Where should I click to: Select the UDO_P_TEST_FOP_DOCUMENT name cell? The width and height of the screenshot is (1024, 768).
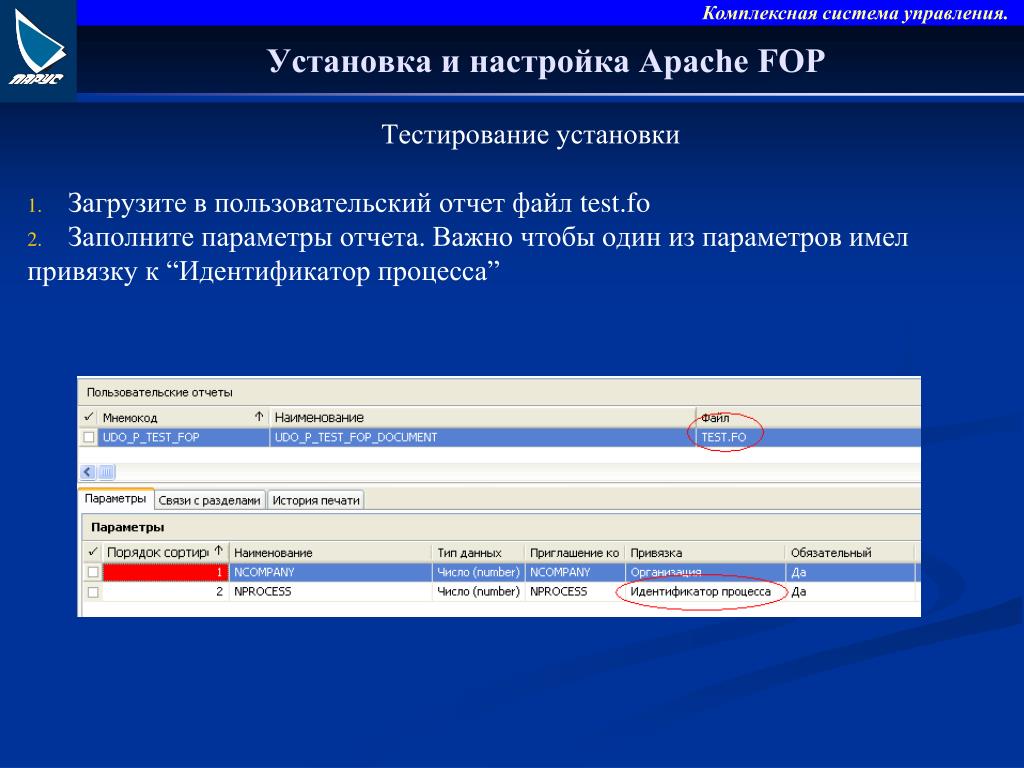(482, 438)
